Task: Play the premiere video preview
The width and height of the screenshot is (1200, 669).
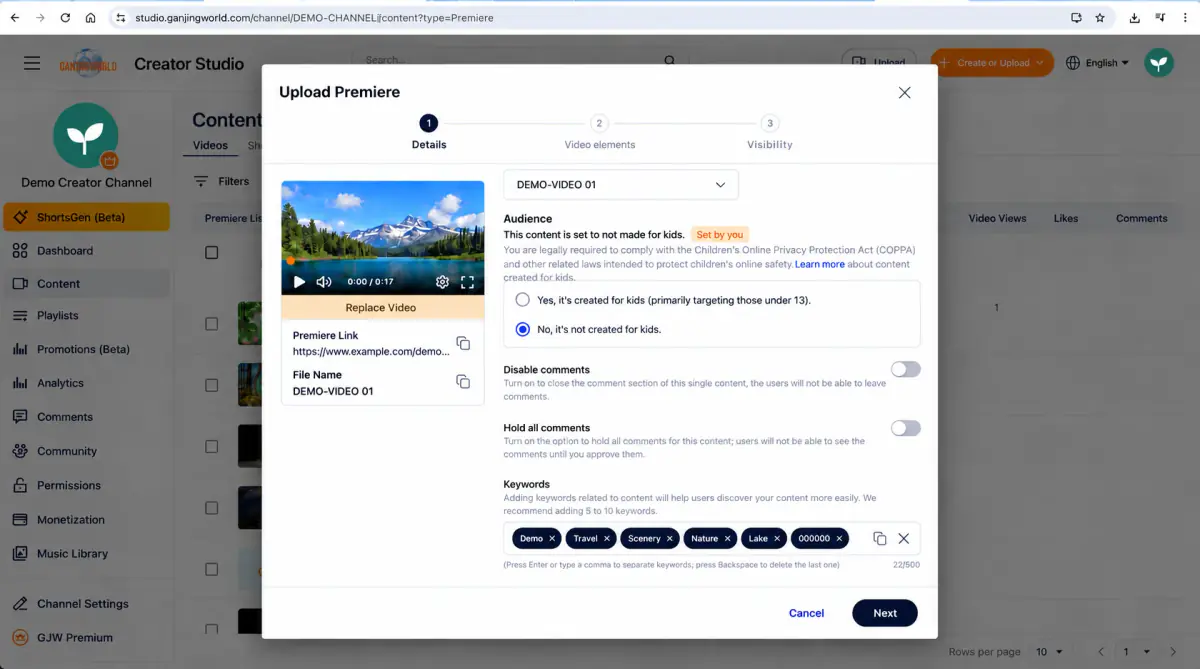Action: point(299,282)
